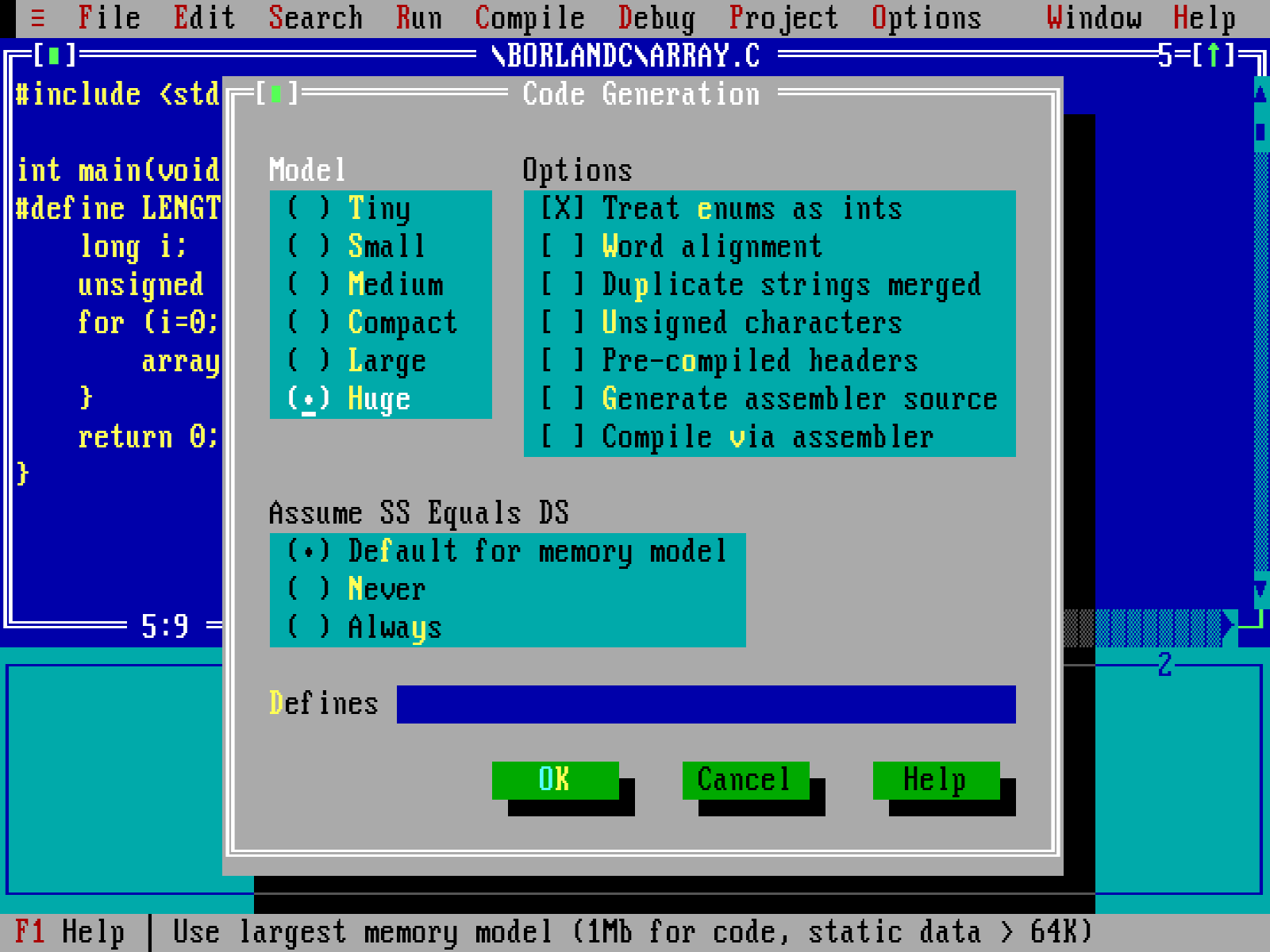
Task: Choose Default for memory model
Action: 506,551
